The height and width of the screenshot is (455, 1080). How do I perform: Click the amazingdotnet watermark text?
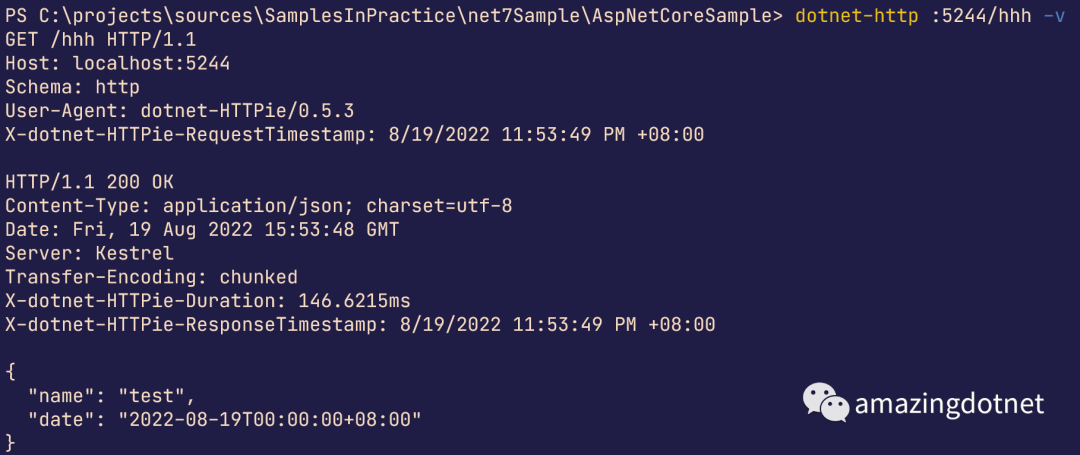(949, 403)
